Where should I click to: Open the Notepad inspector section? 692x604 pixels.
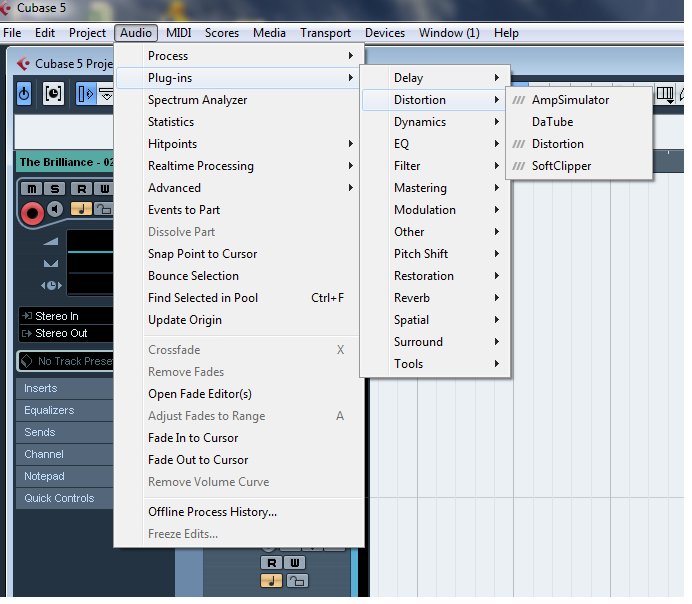pos(64,476)
